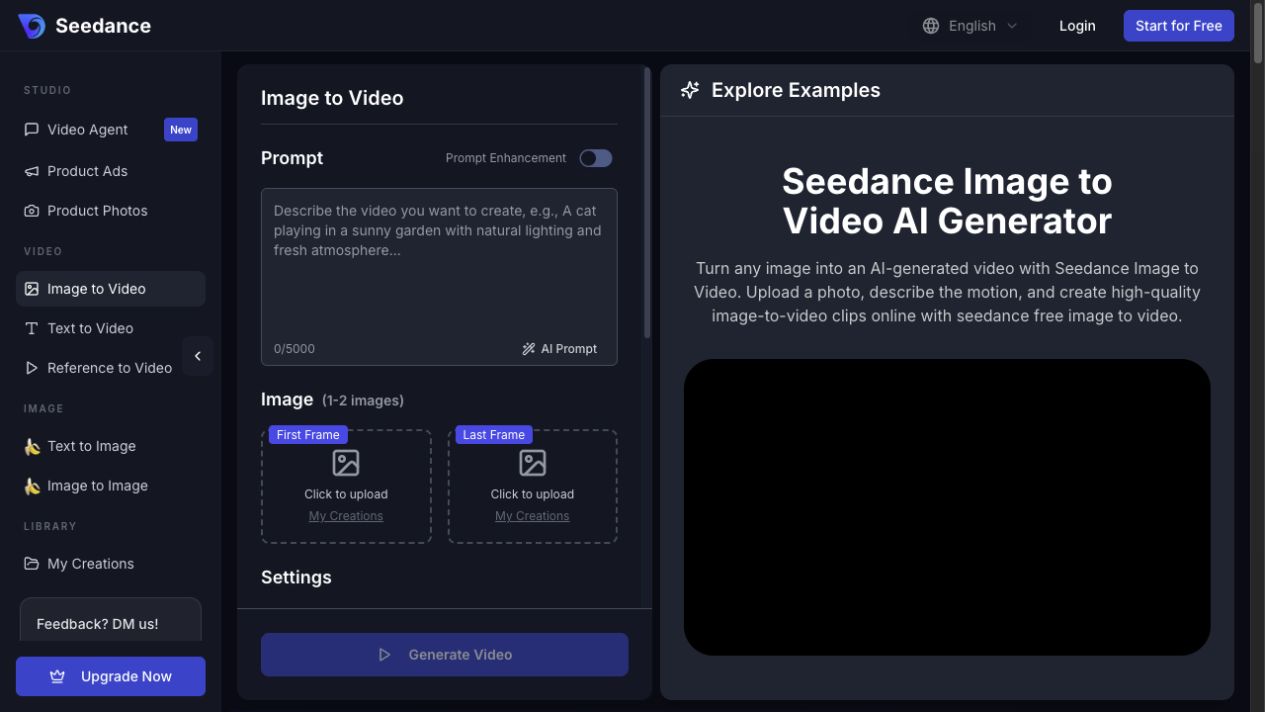Click the Login link

click(x=1077, y=26)
